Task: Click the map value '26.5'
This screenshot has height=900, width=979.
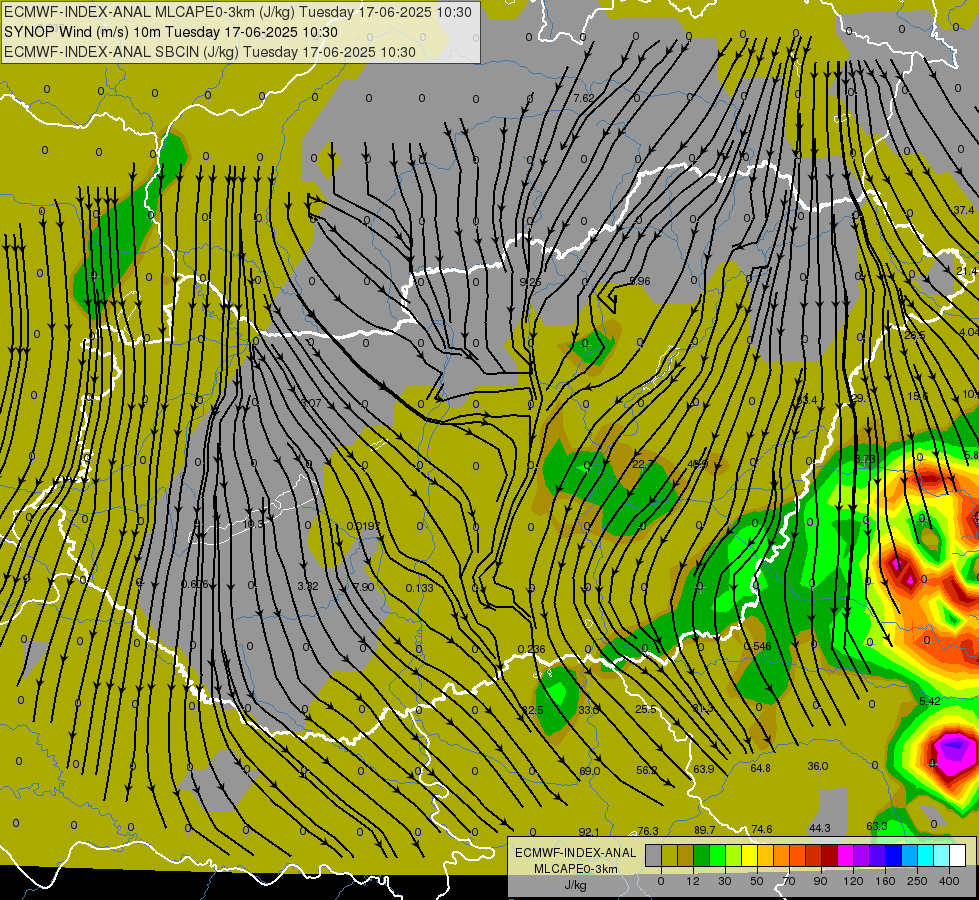Action: pos(915,335)
